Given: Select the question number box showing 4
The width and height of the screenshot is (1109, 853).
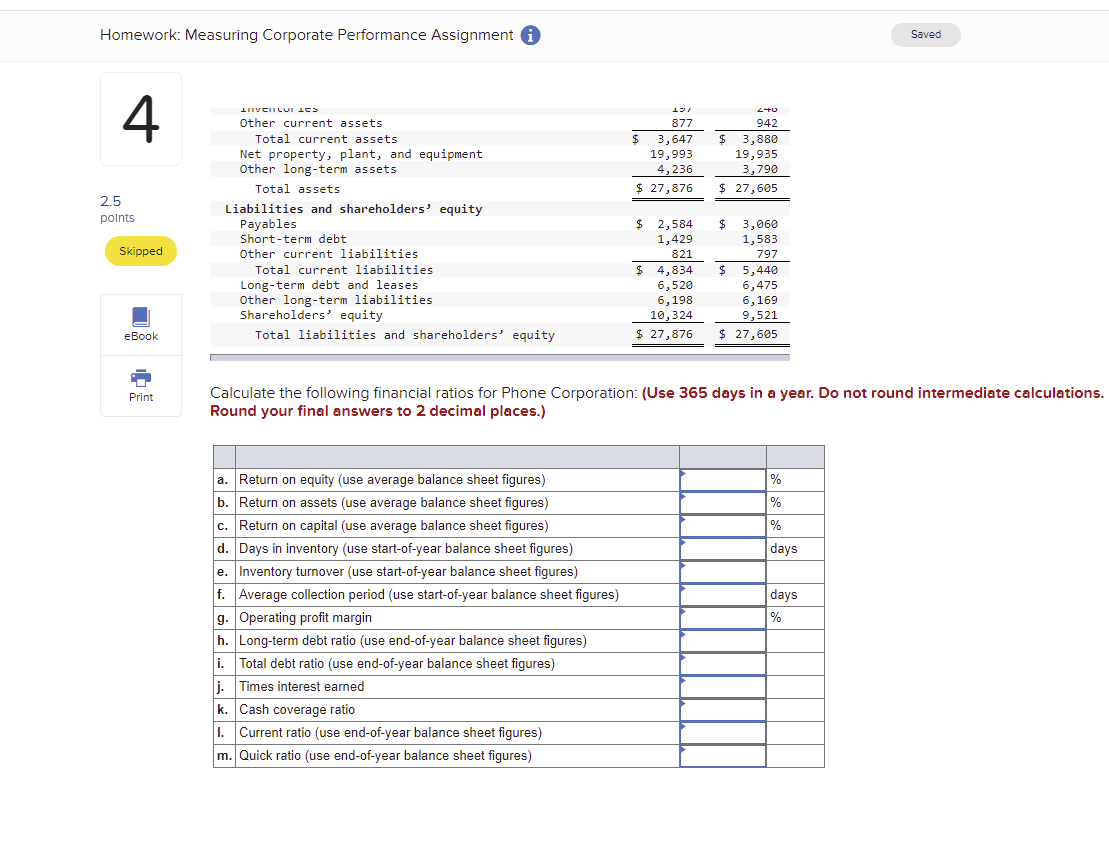Looking at the screenshot, I should pyautogui.click(x=140, y=118).
